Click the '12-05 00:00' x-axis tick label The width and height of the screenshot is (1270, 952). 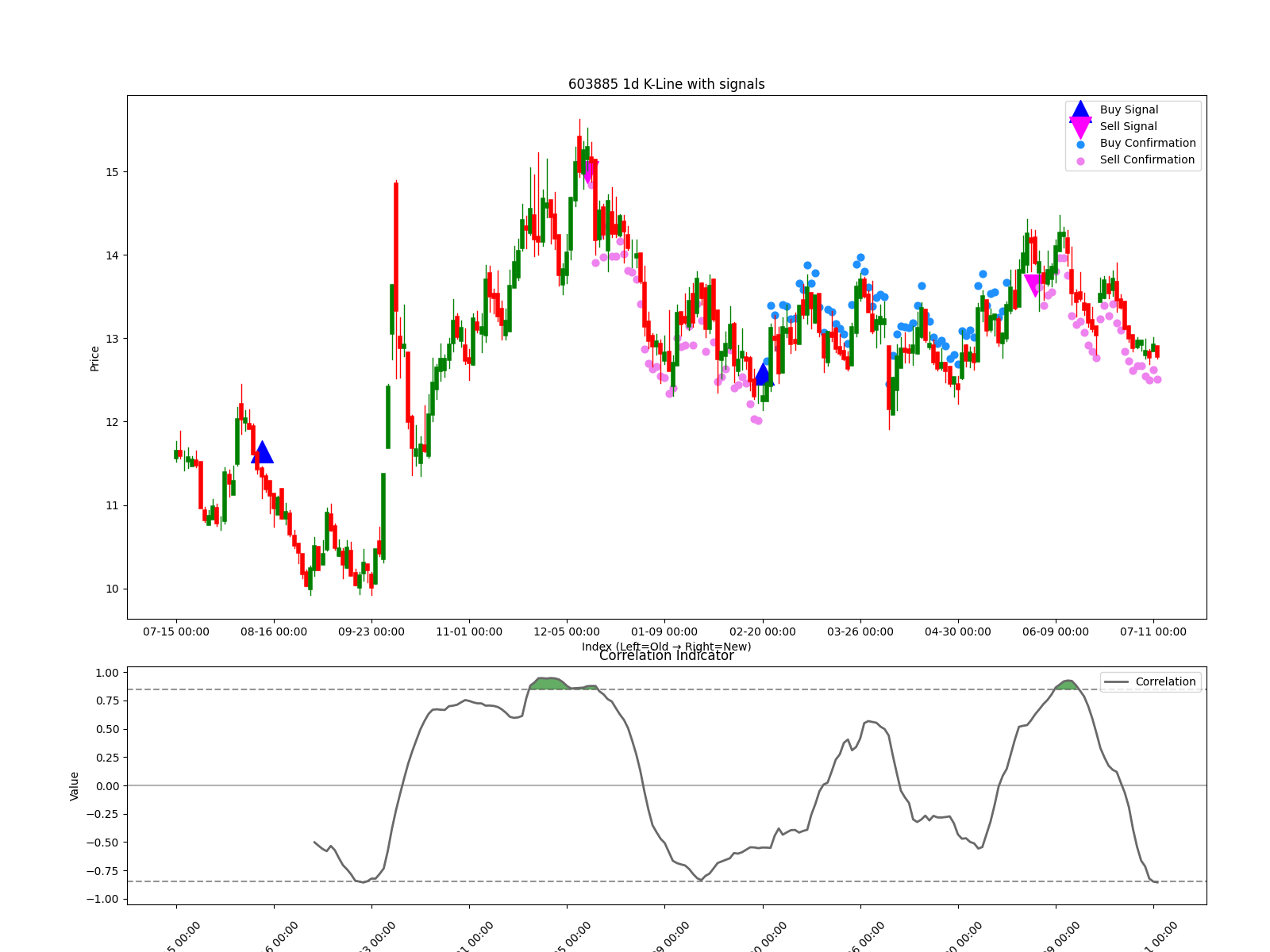567,632
